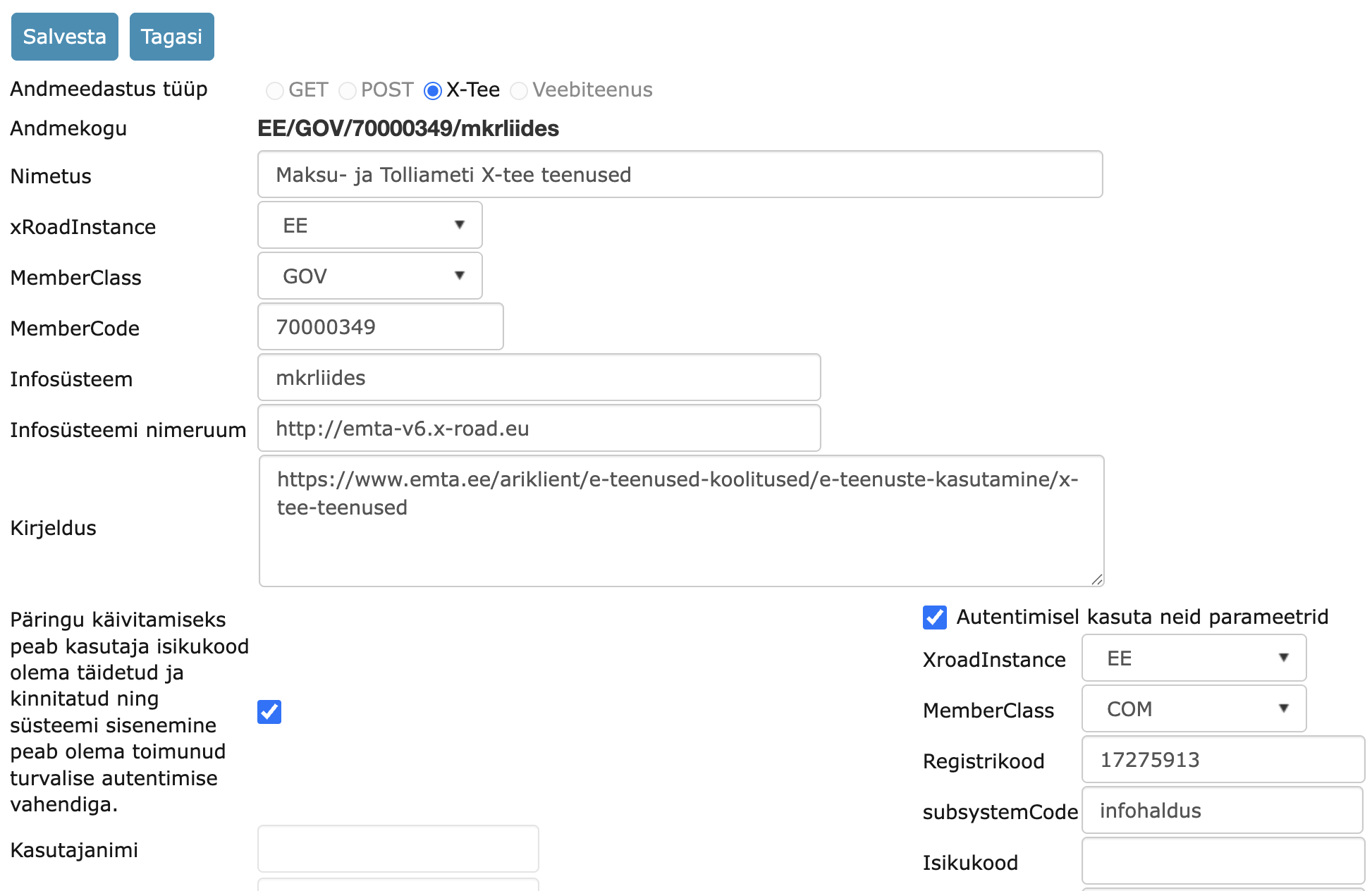Viewport: 1372px width, 891px height.
Task: Open the MemberClass GOV dropdown
Action: (x=369, y=276)
